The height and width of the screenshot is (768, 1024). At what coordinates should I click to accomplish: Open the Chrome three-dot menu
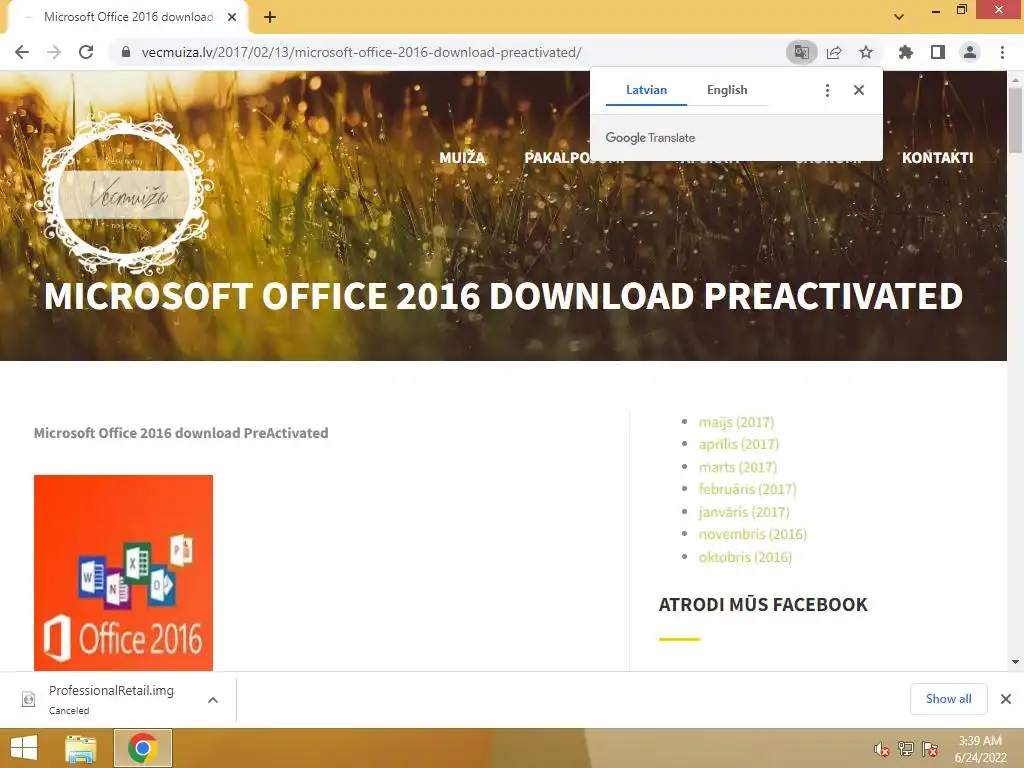click(1002, 52)
